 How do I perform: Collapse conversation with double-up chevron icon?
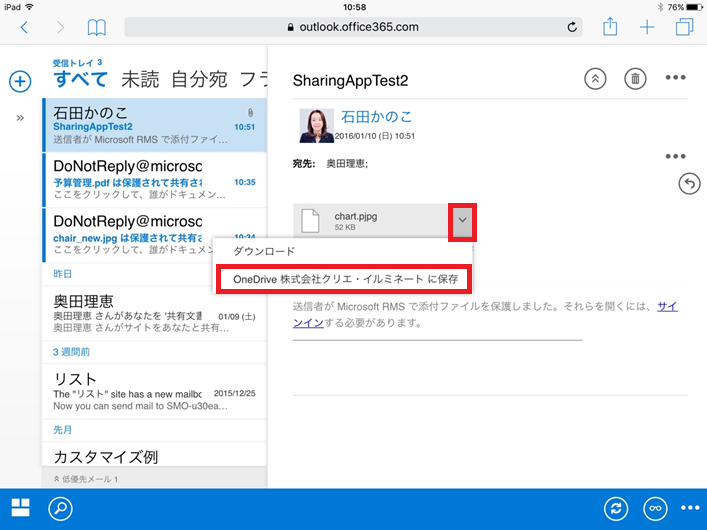(595, 79)
